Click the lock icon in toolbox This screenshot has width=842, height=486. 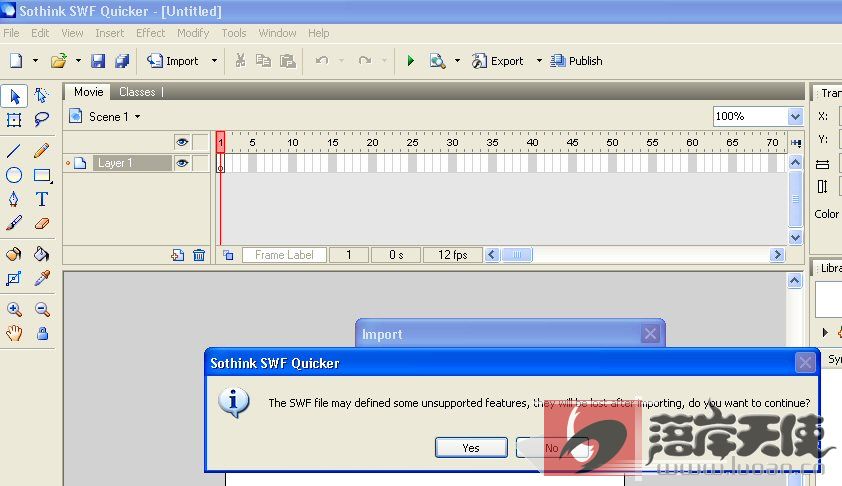pos(42,333)
